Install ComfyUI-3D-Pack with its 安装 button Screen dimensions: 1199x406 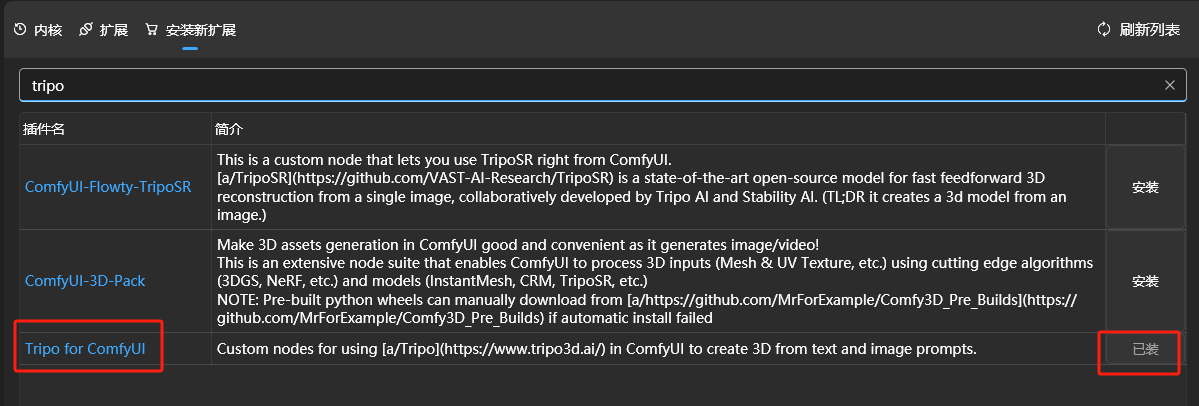point(1145,281)
